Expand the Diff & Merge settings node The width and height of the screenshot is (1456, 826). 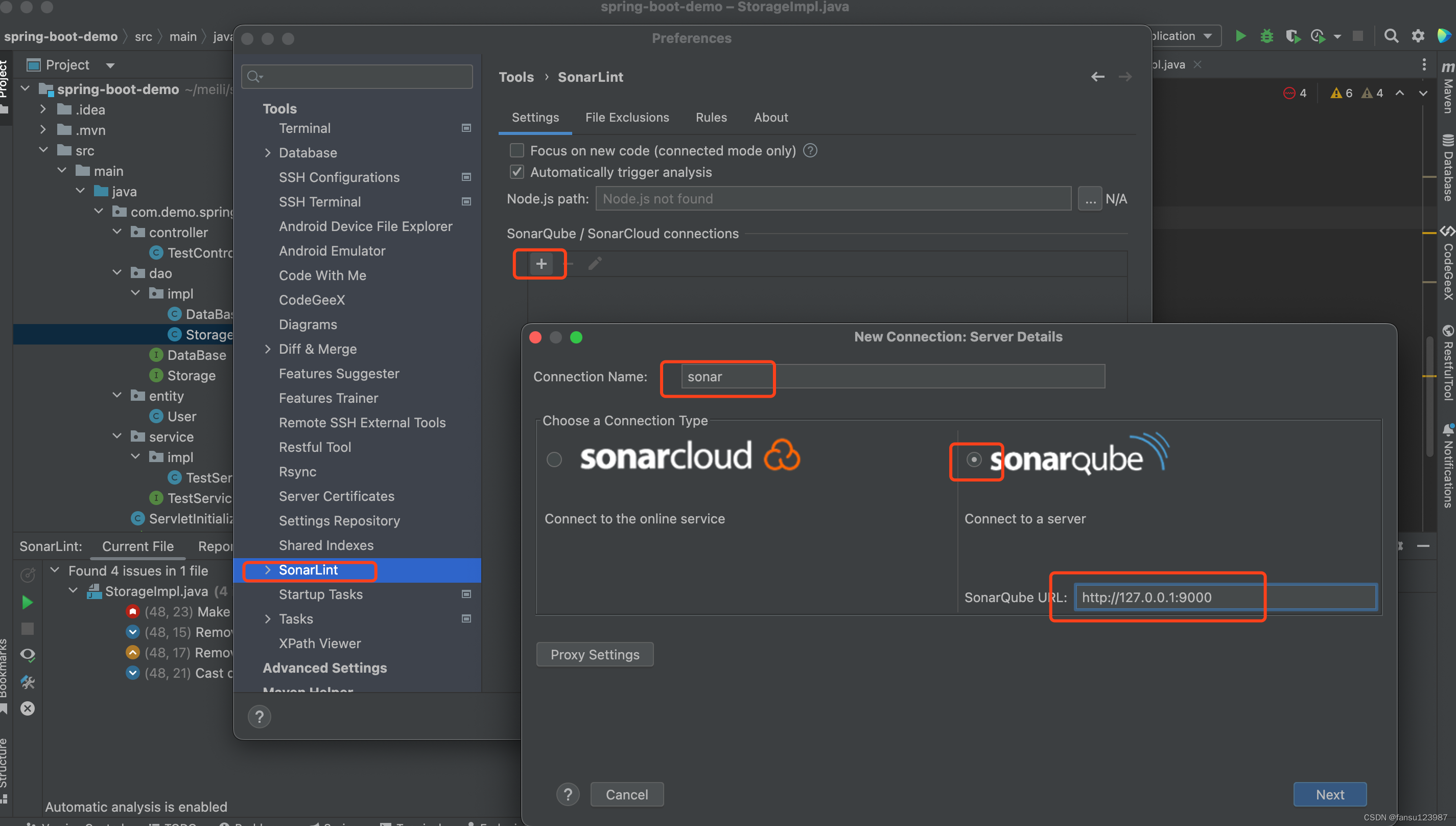pos(268,349)
